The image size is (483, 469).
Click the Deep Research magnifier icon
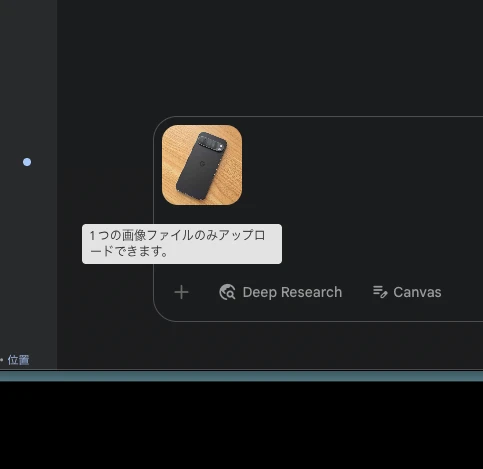point(227,292)
